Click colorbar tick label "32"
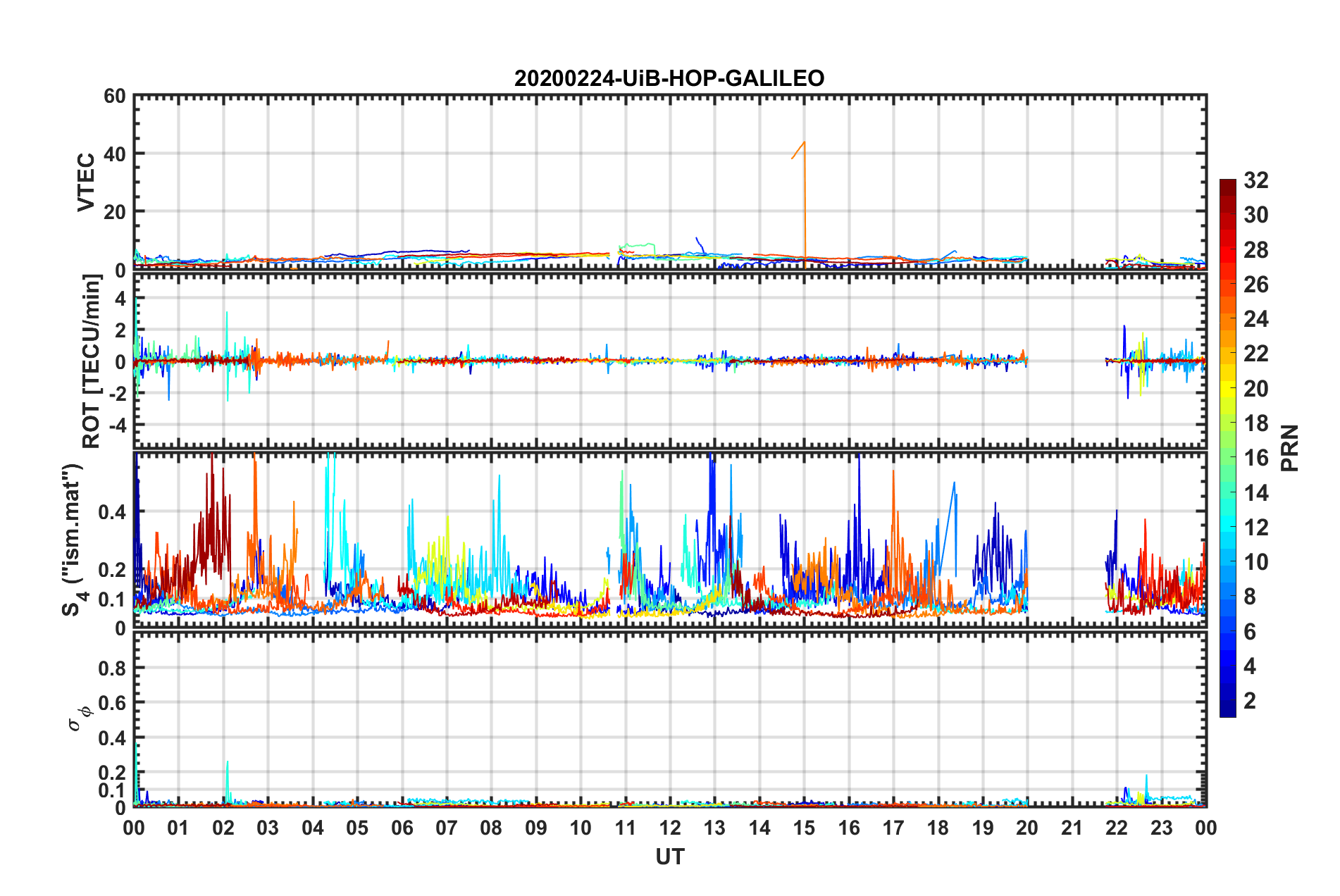Viewport: 1340px width, 896px height. 1256,180
